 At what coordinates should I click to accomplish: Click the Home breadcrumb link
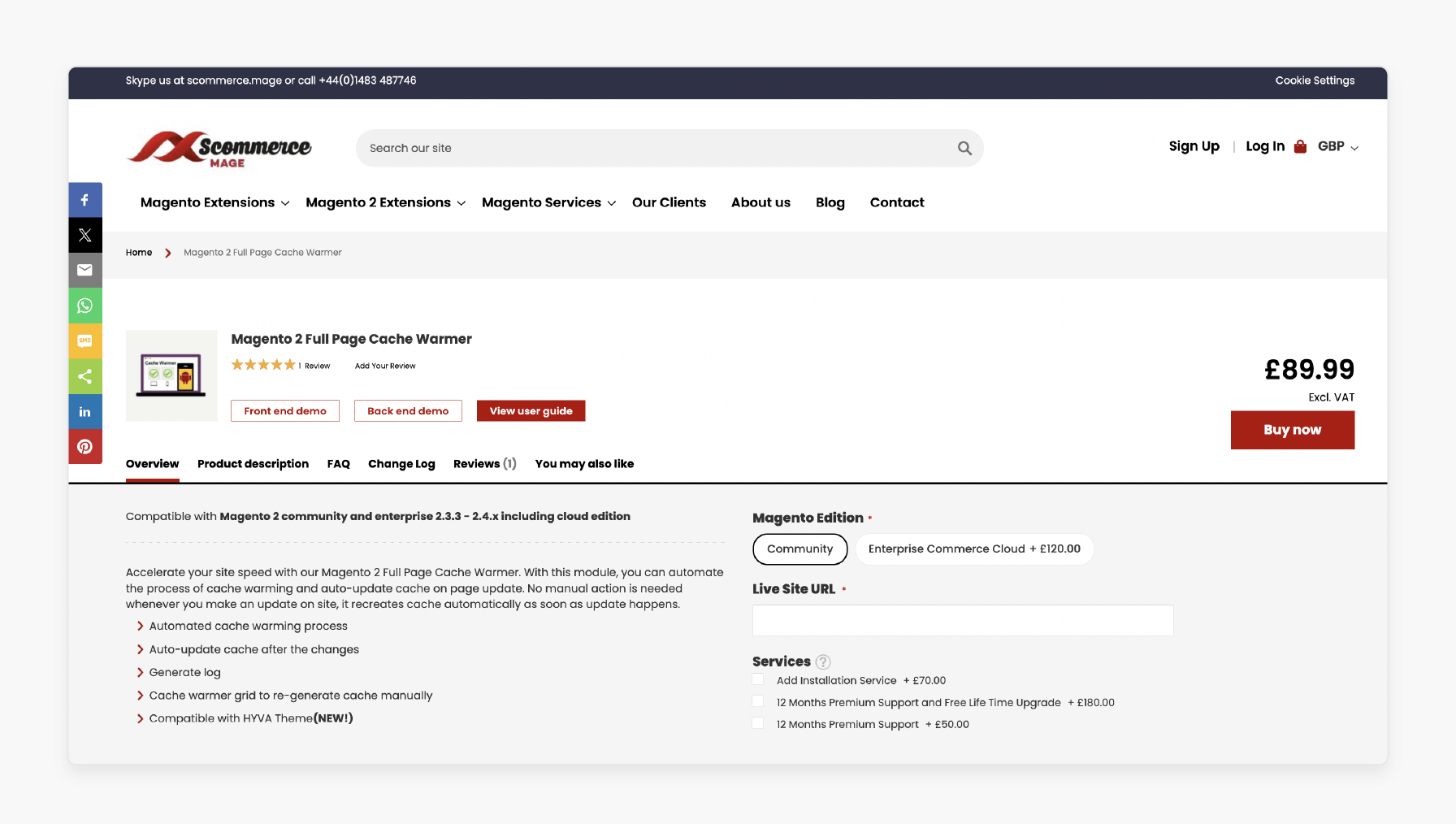pos(139,253)
